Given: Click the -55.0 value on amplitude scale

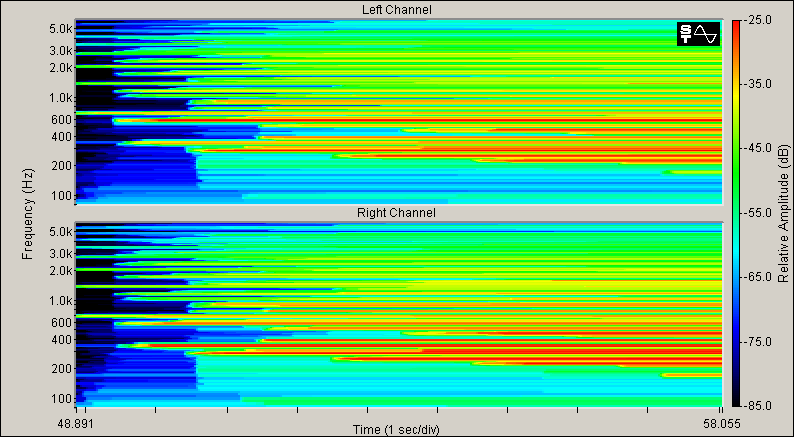Looking at the screenshot, I should click(757, 213).
